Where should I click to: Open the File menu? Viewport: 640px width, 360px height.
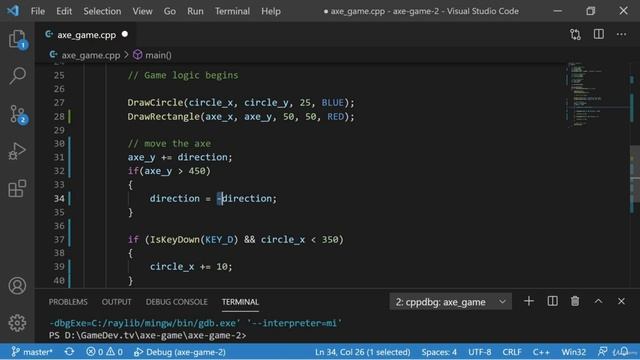point(38,11)
